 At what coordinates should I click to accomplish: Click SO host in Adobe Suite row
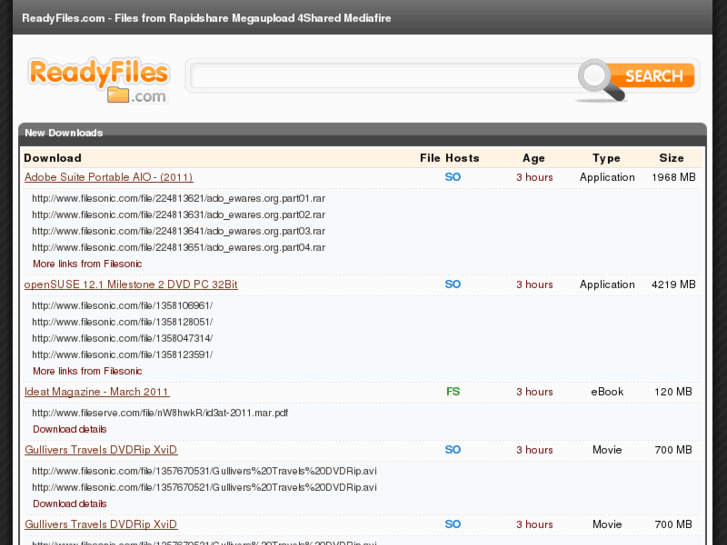coord(453,177)
